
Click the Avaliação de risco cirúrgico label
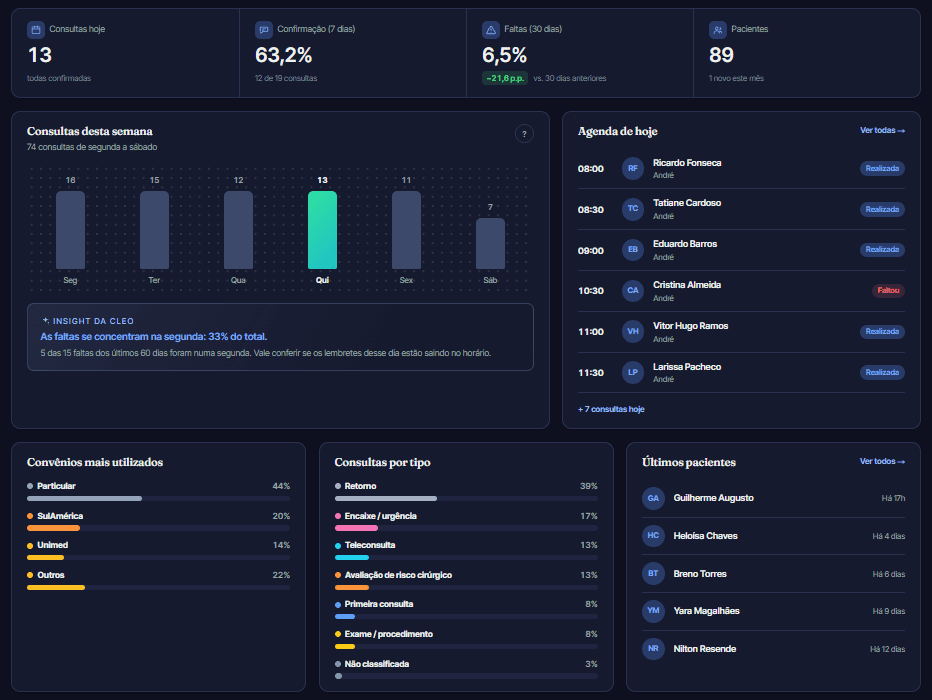[x=398, y=575]
